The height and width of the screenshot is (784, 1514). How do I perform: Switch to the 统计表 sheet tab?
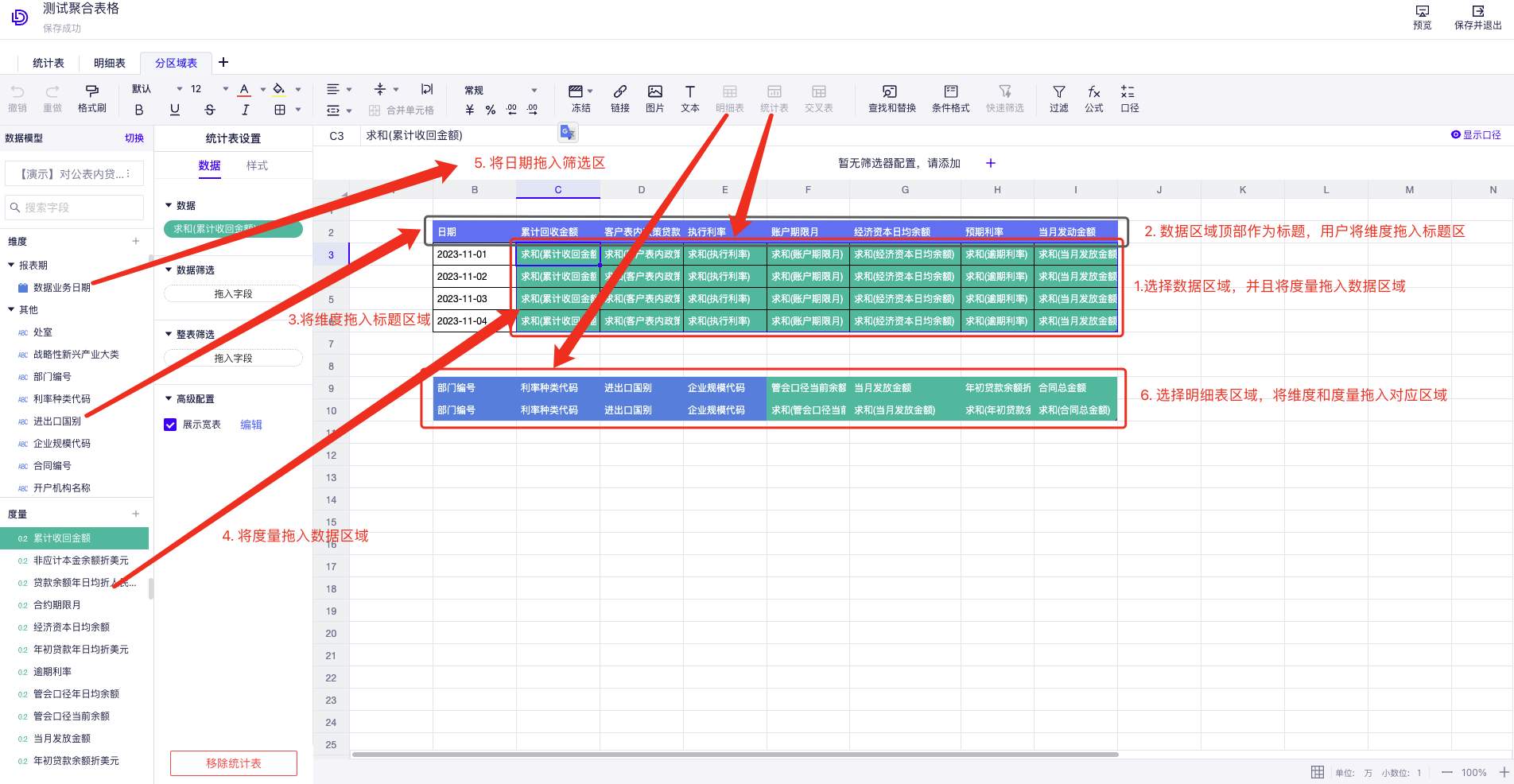click(x=49, y=63)
